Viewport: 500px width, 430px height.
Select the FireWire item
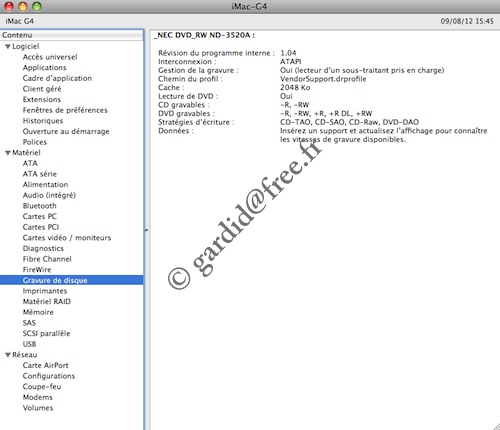pyautogui.click(x=37, y=270)
